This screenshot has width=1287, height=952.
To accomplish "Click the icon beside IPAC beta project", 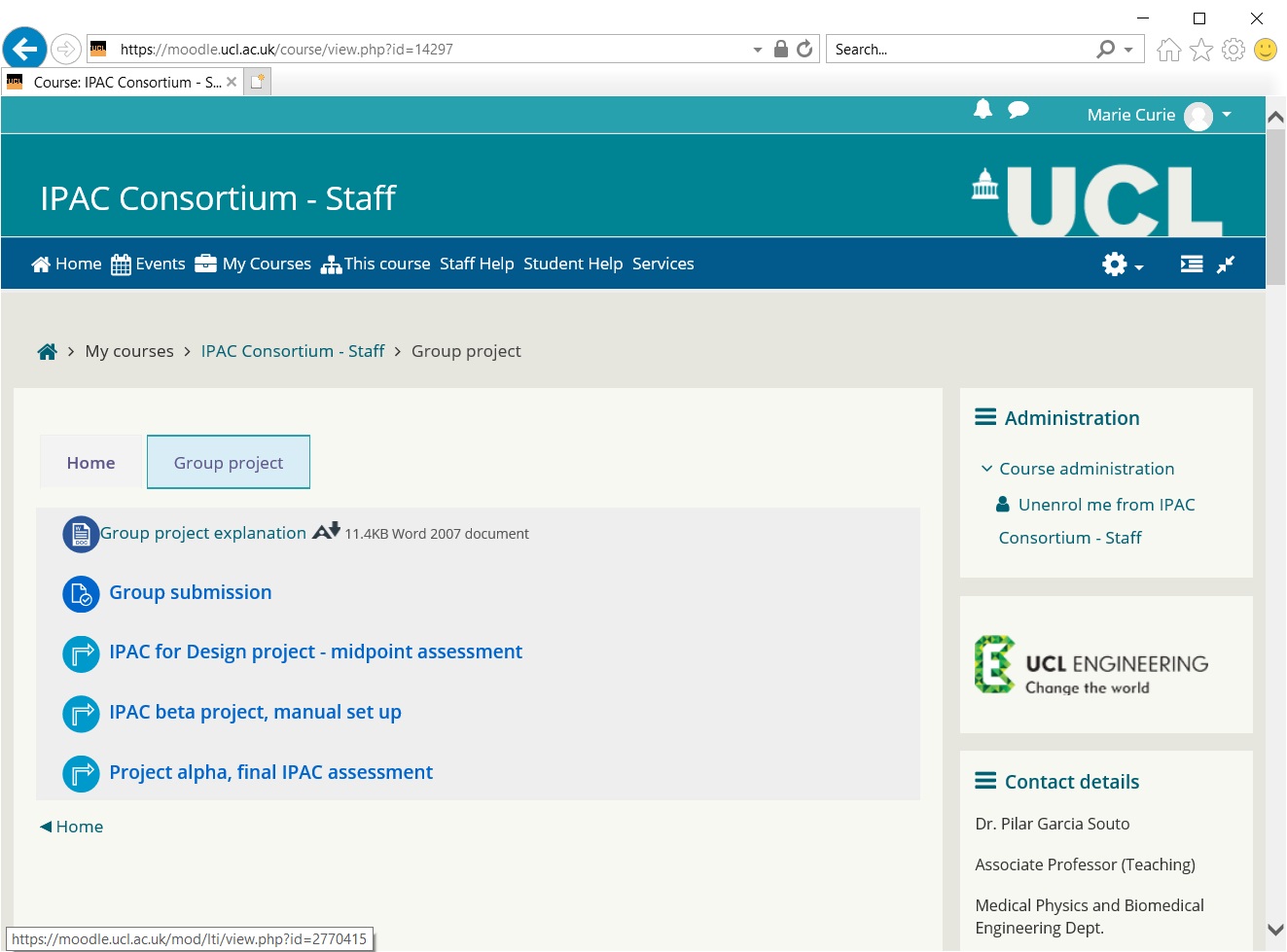I will pos(81,714).
